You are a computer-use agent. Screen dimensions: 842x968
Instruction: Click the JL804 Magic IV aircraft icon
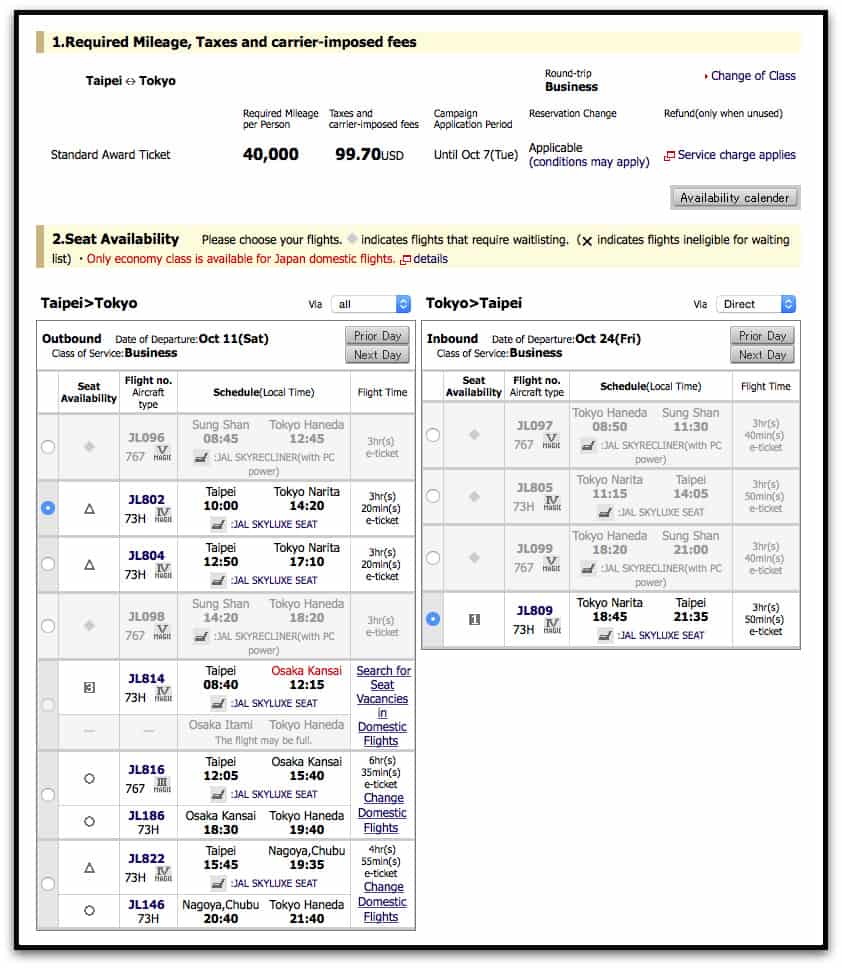point(163,570)
